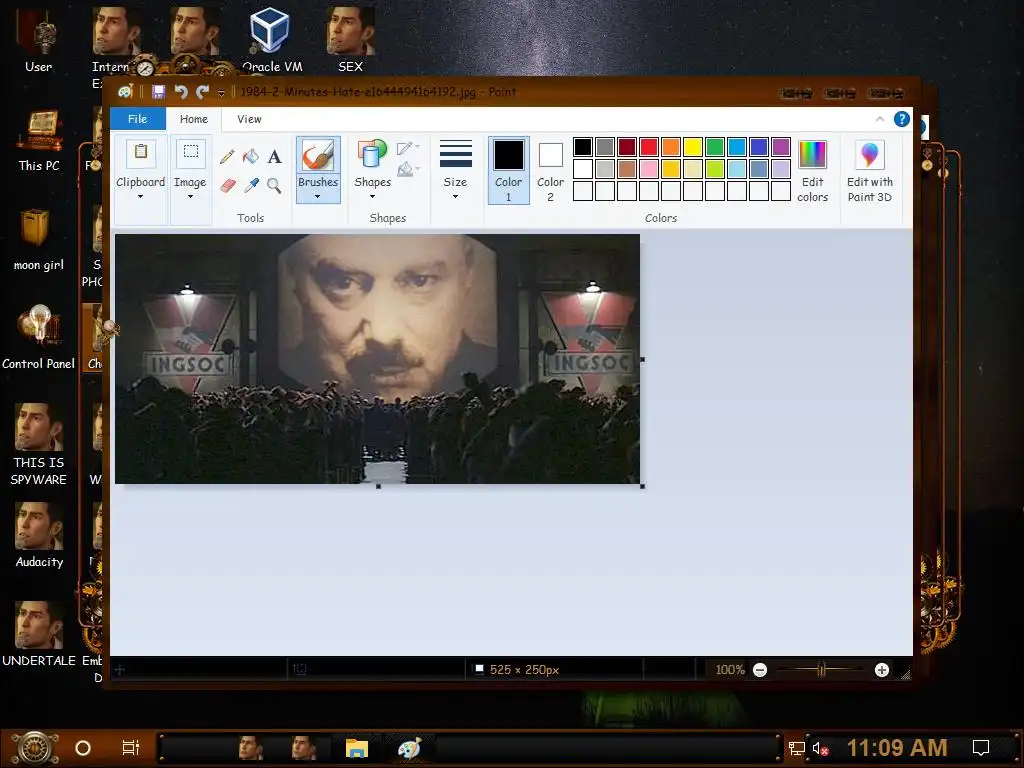Click the Redo arrow in title bar

[202, 92]
